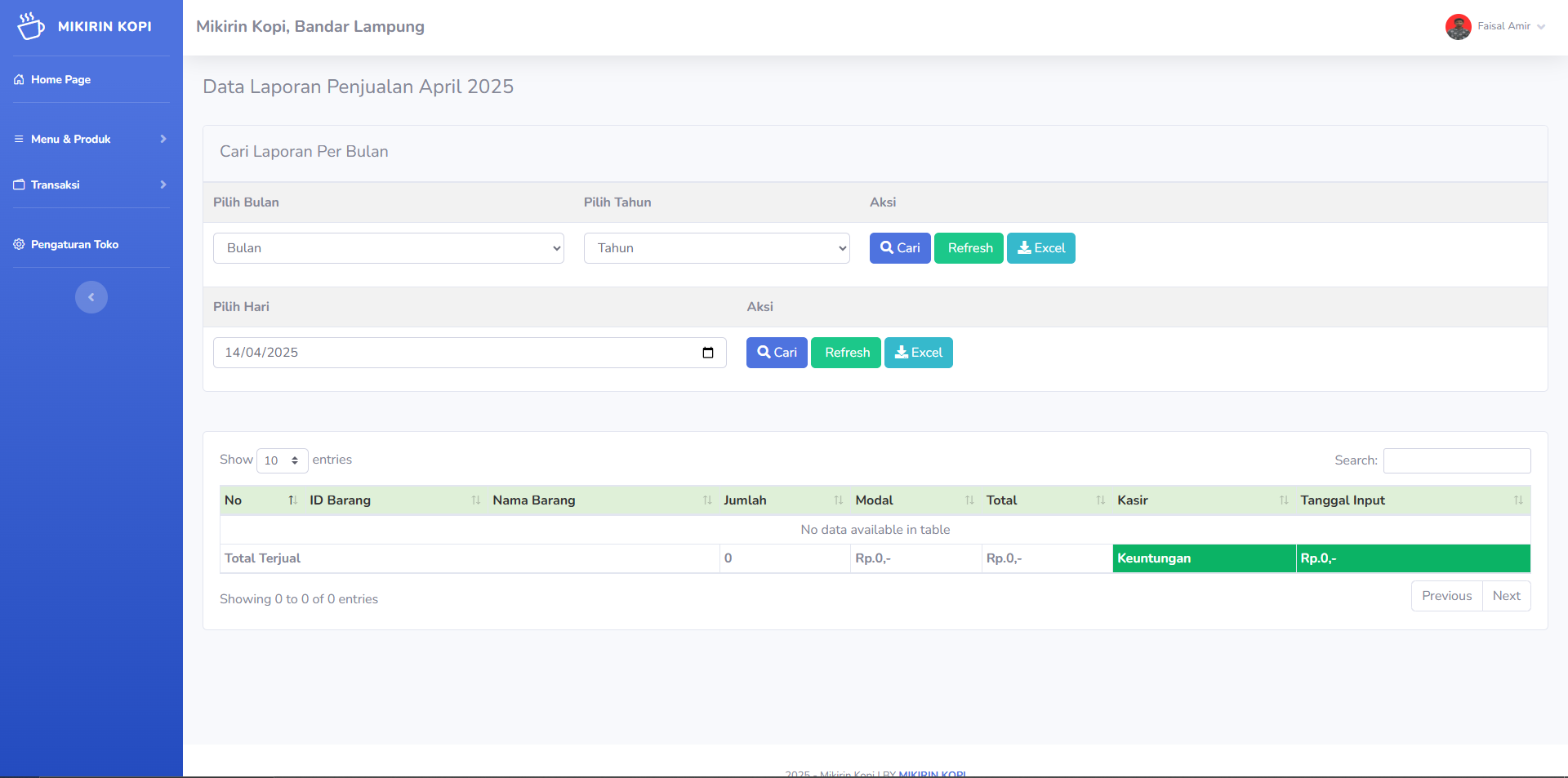Click the Total Terjual footer cell

[470, 558]
